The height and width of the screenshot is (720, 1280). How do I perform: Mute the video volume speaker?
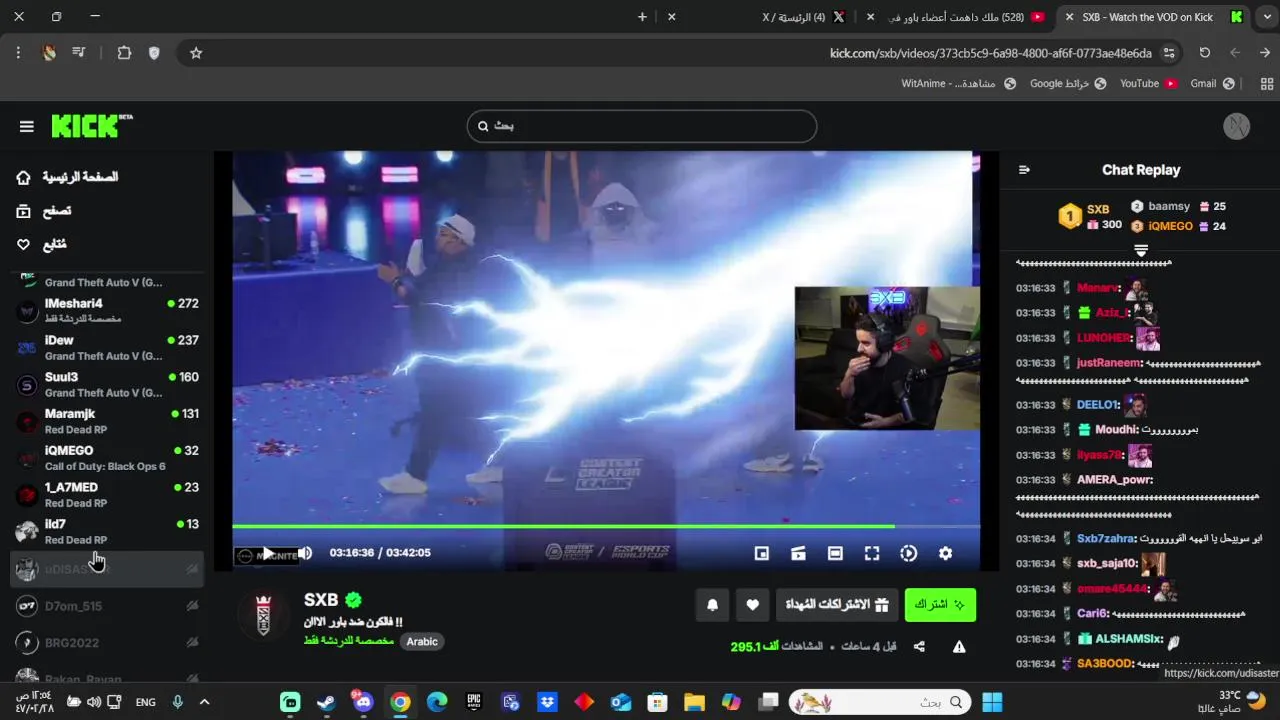click(305, 553)
